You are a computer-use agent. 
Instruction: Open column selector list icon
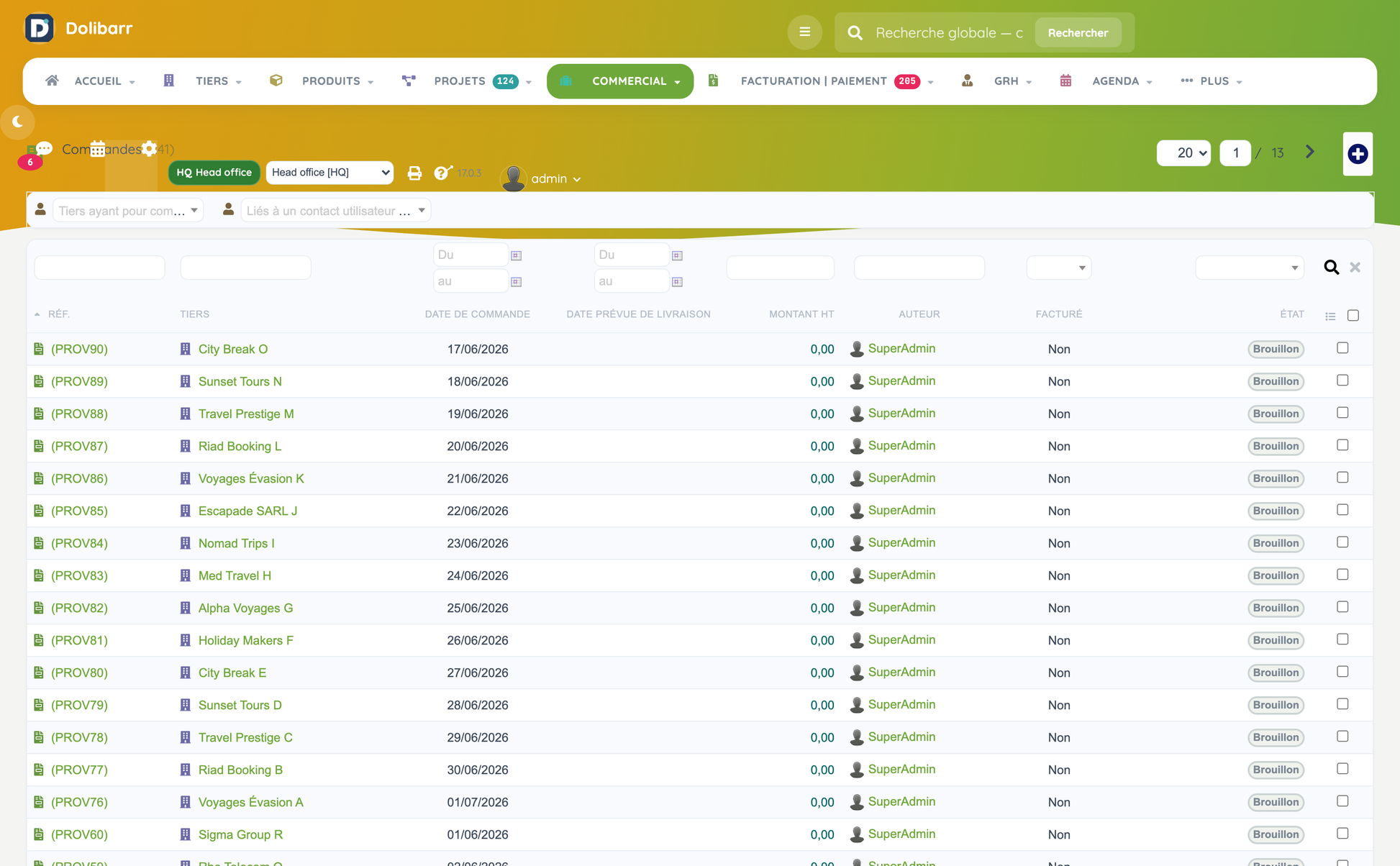[1330, 316]
